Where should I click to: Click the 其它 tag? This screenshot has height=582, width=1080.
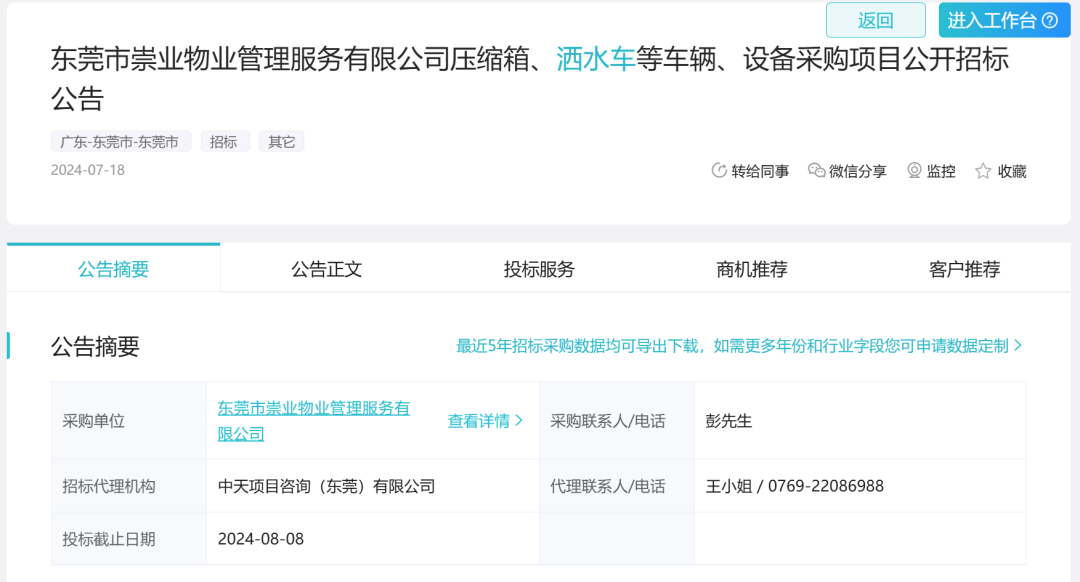pyautogui.click(x=282, y=142)
